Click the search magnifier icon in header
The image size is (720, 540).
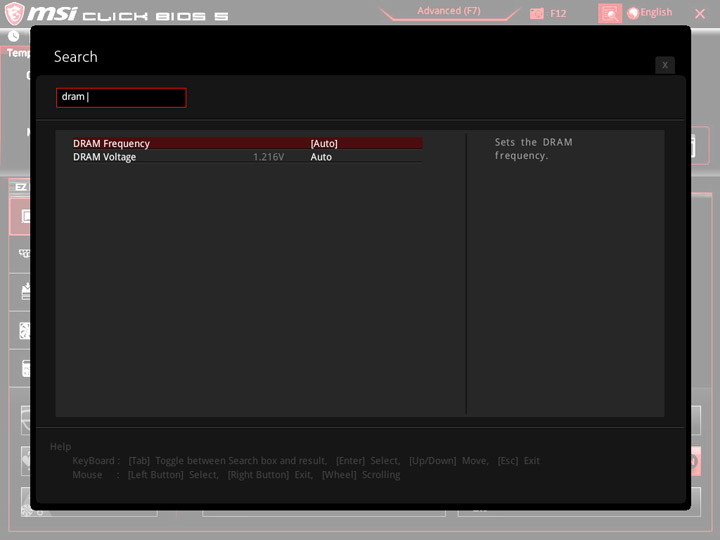coord(610,13)
